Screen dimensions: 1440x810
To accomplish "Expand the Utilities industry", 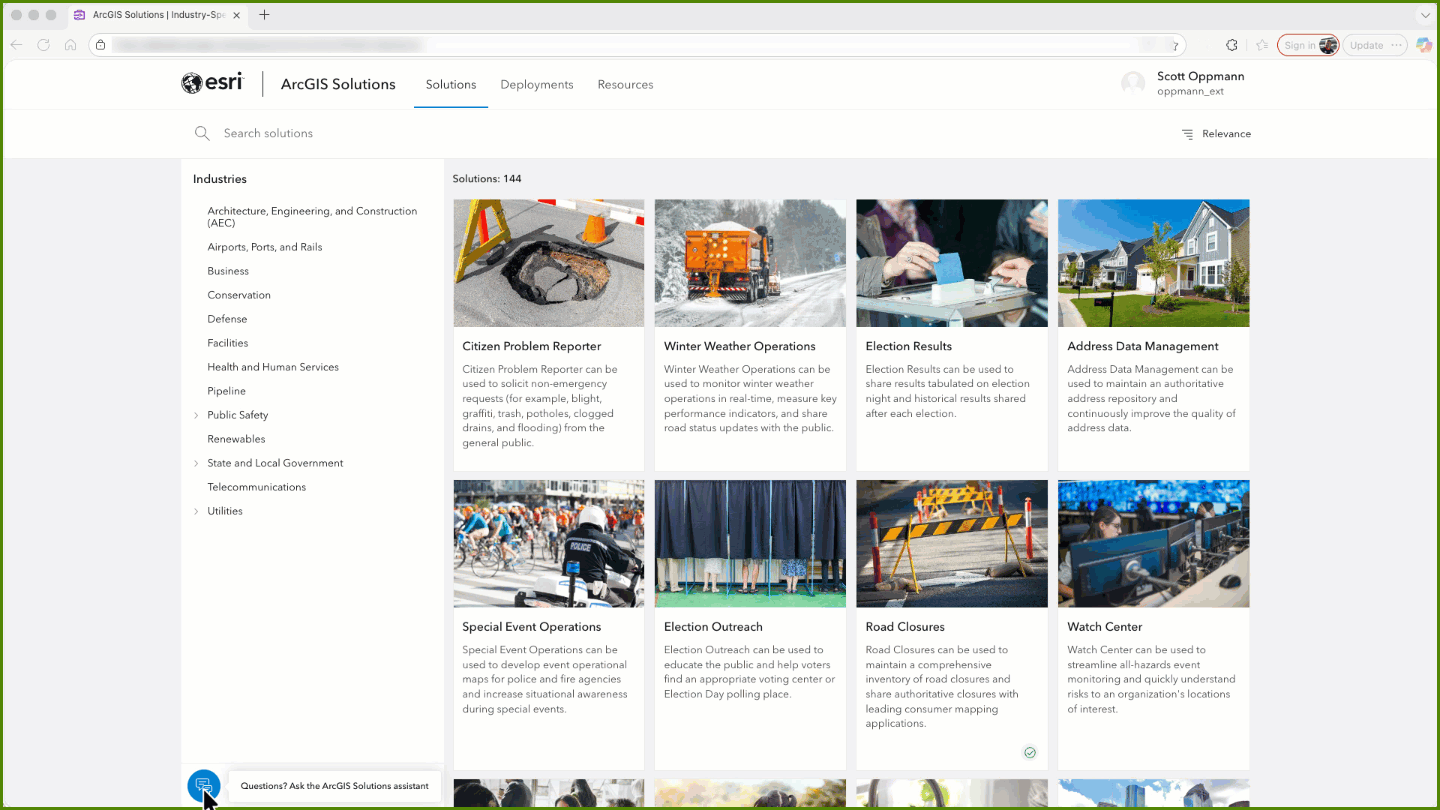I will (x=196, y=511).
